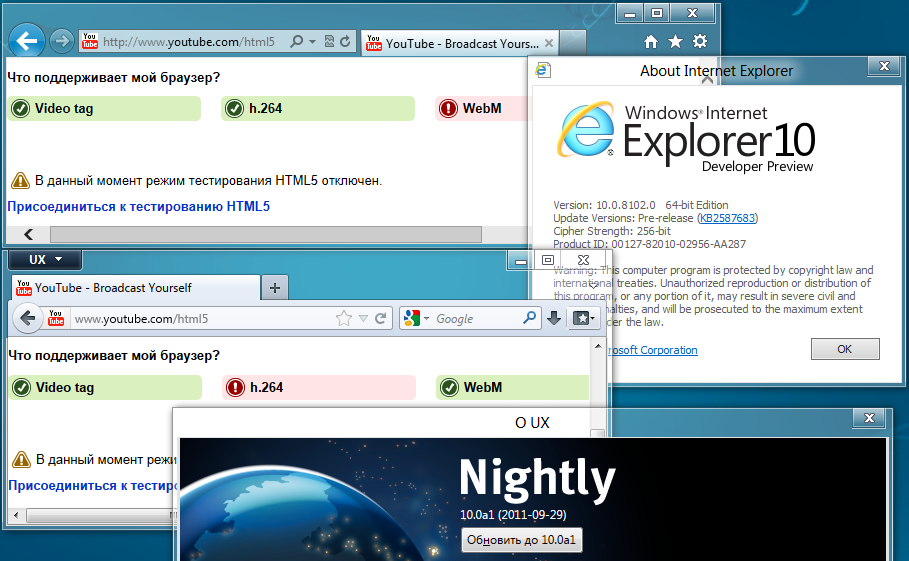
Task: Open IE address bar dropdown arrow
Action: point(312,41)
